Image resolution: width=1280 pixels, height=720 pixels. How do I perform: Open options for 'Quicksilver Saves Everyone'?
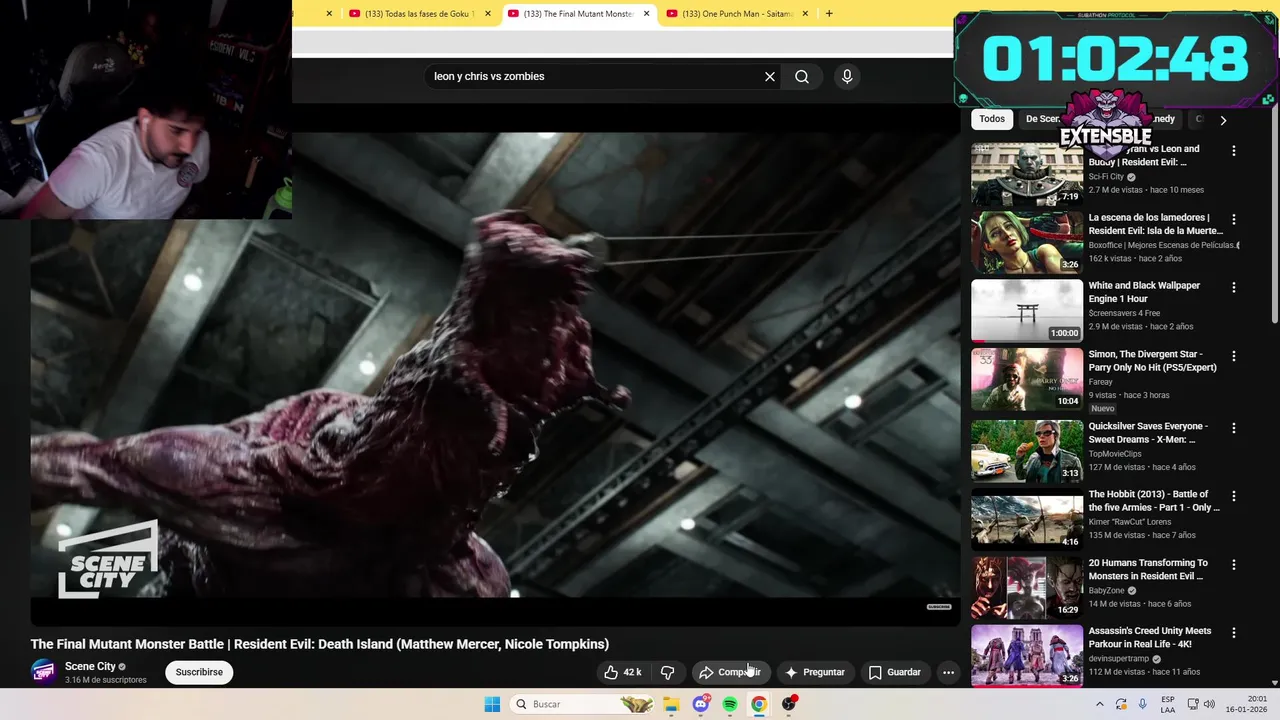[1233, 428]
